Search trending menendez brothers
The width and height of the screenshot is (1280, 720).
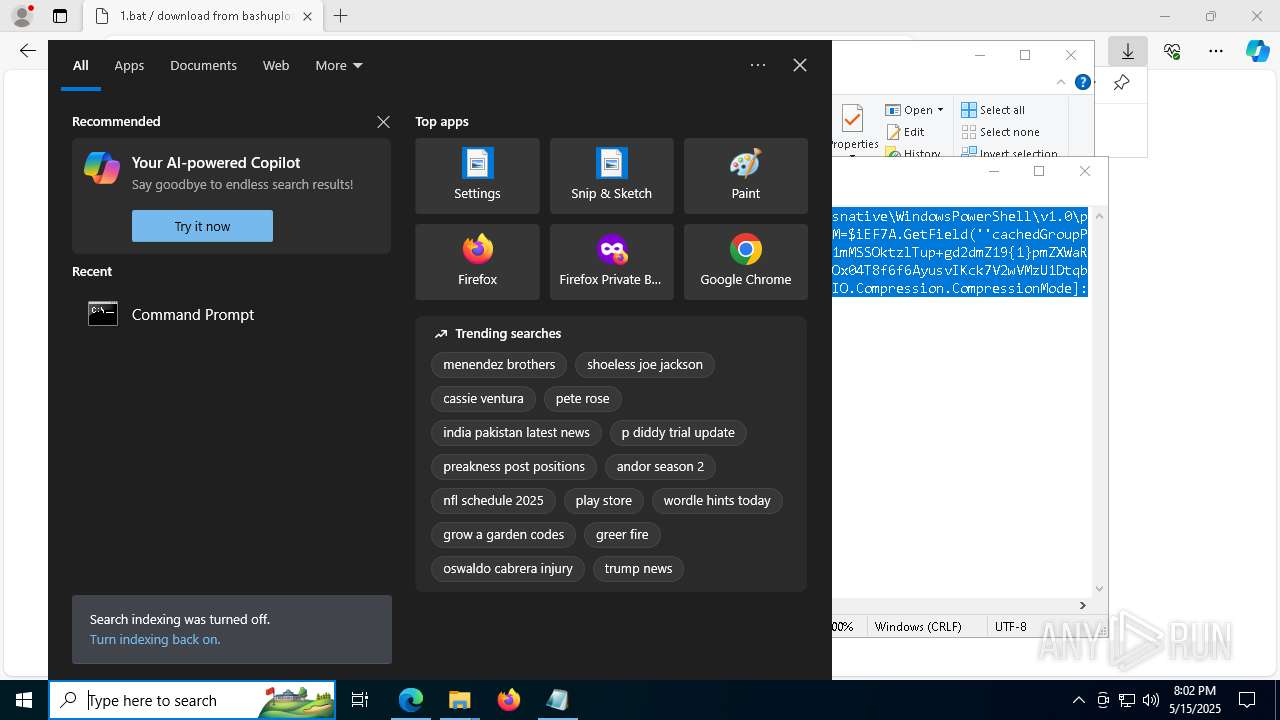pos(499,364)
